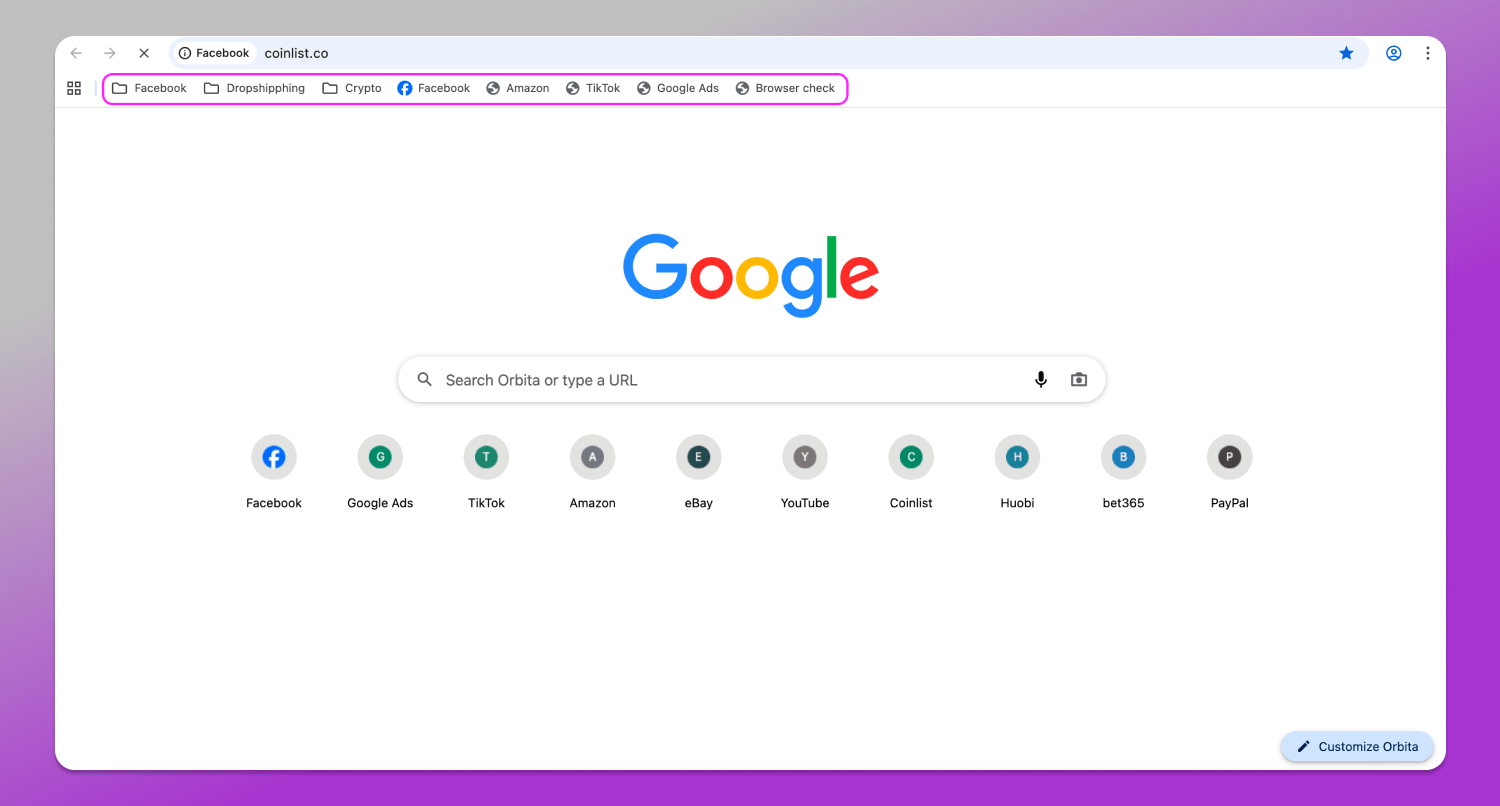Open the Coinlist shortcut tile
1500x806 pixels.
click(911, 472)
